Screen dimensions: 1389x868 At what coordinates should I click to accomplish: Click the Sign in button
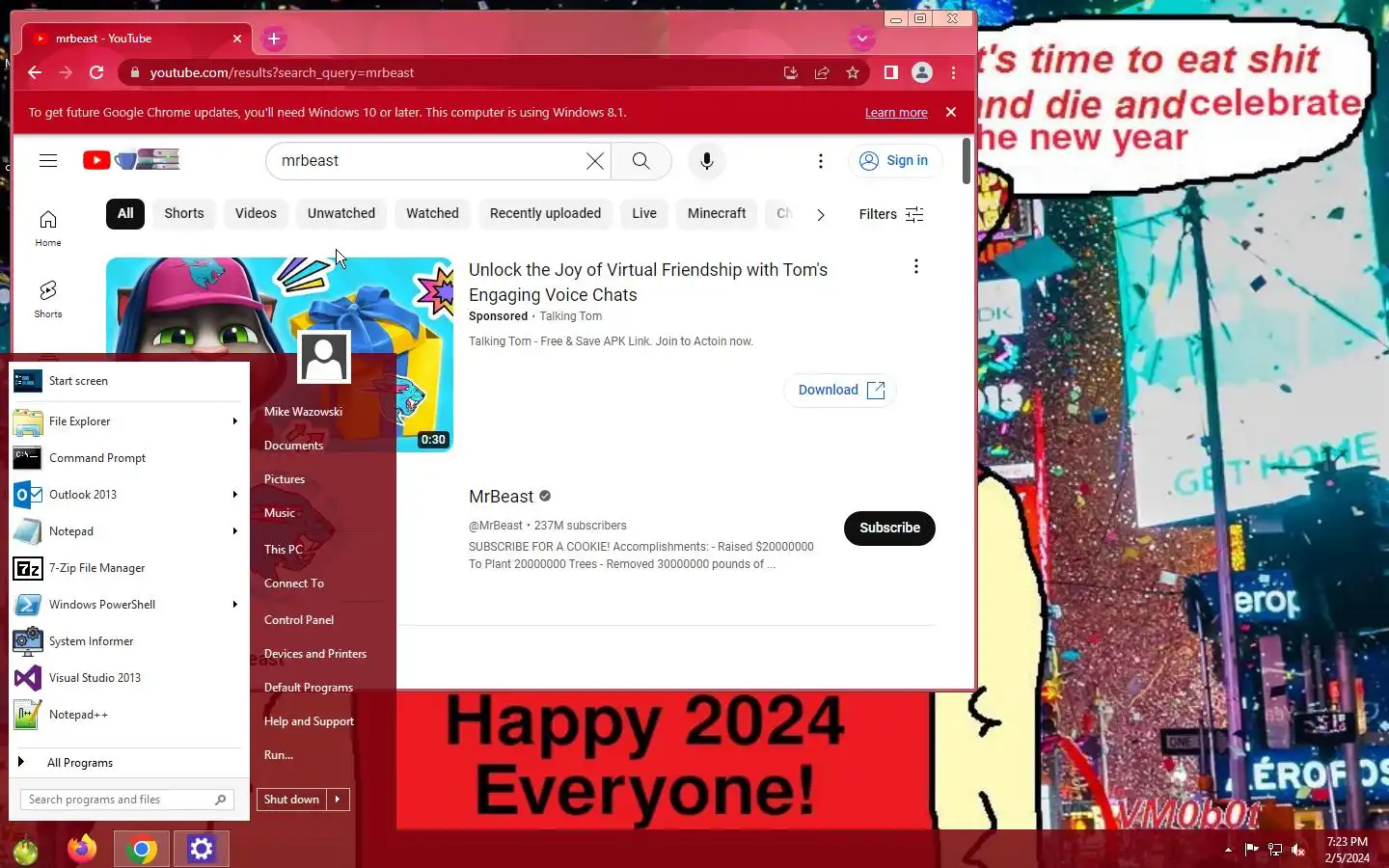895,161
